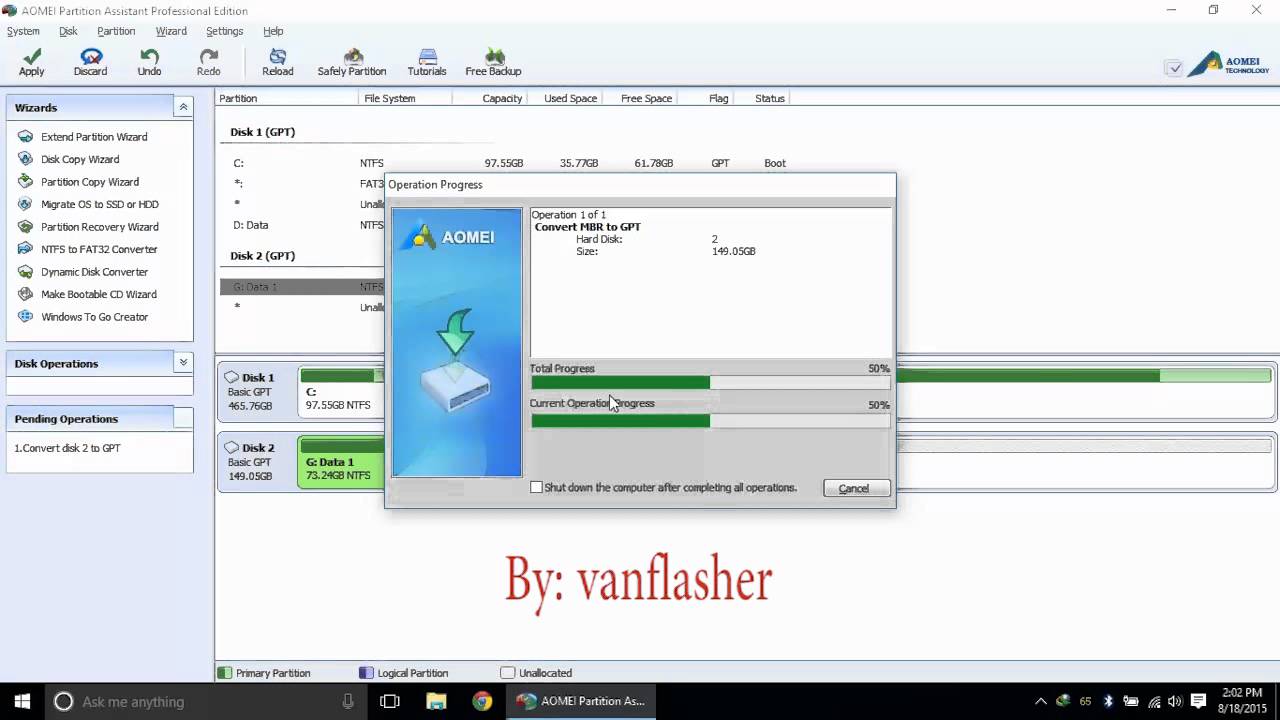Sort by the Partition column header
Screen dimensions: 1280x720
click(x=287, y=98)
